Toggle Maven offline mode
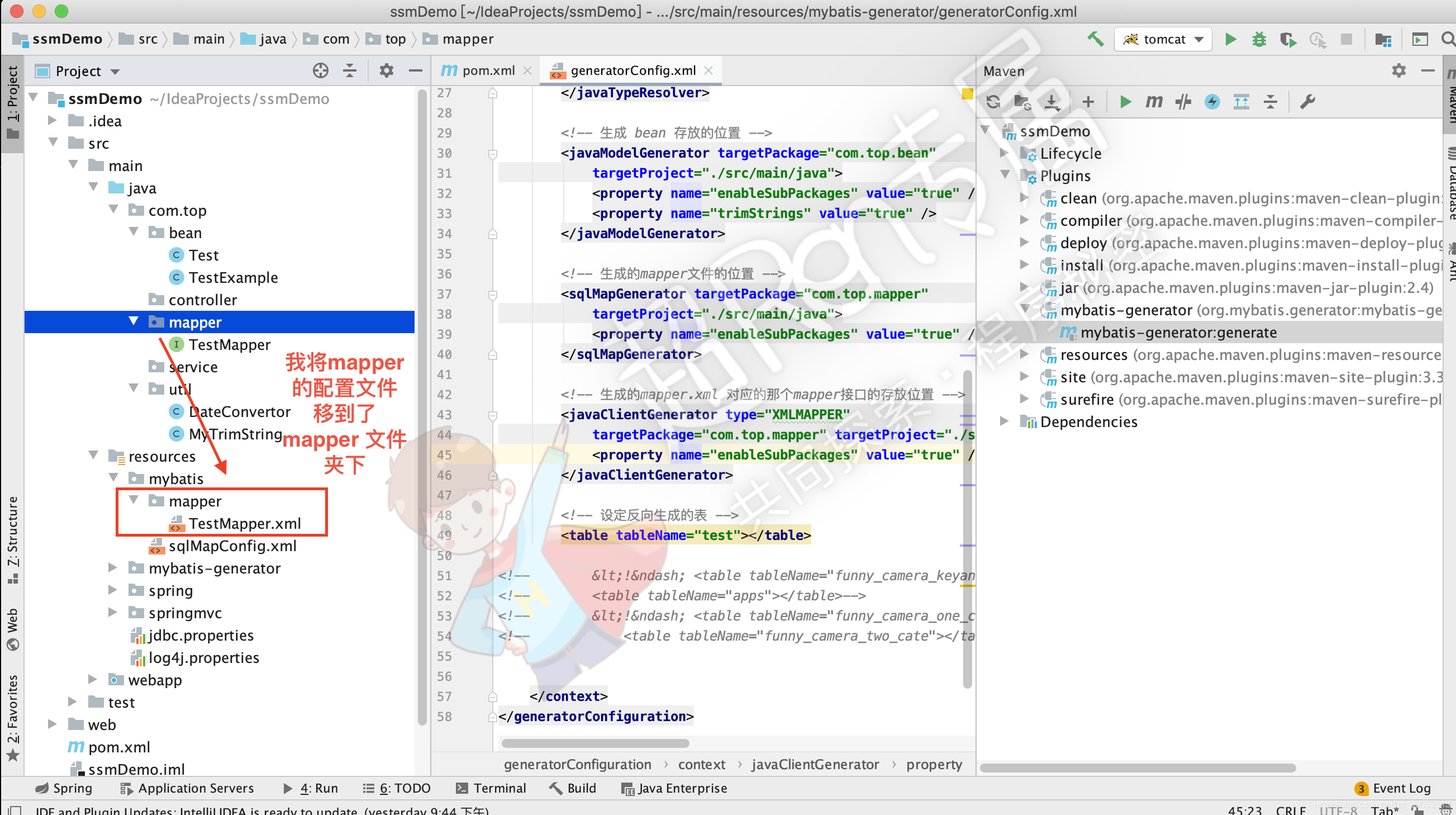Image resolution: width=1456 pixels, height=815 pixels. click(1183, 102)
